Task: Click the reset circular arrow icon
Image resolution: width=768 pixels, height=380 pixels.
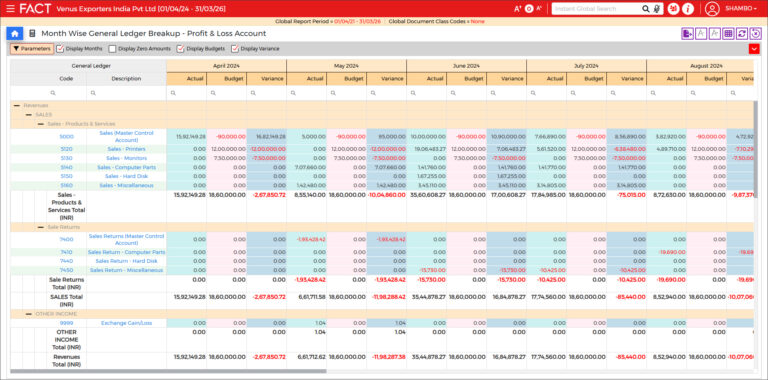Action: [x=756, y=33]
